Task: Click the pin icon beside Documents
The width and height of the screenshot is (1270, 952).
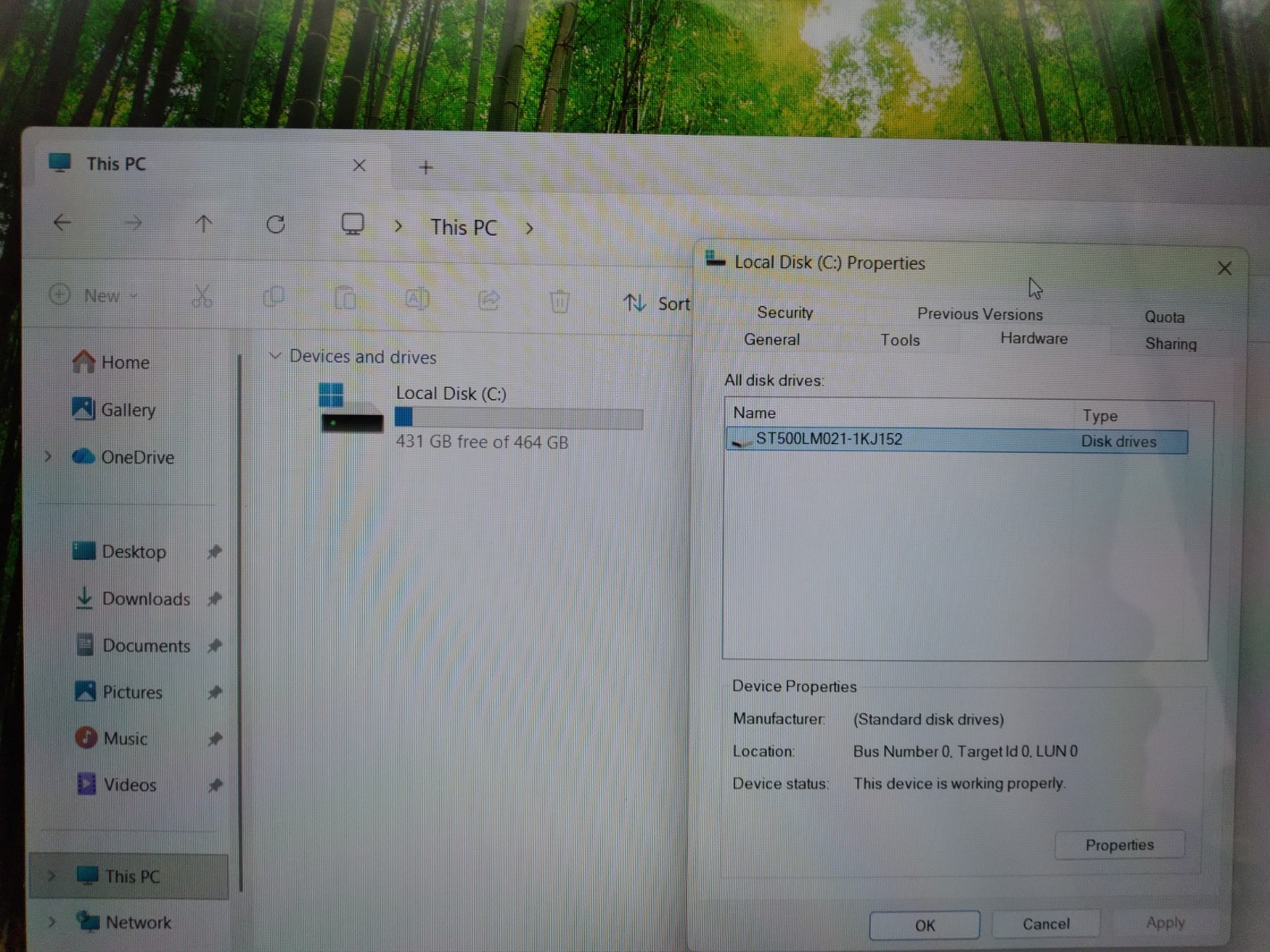Action: coord(214,646)
